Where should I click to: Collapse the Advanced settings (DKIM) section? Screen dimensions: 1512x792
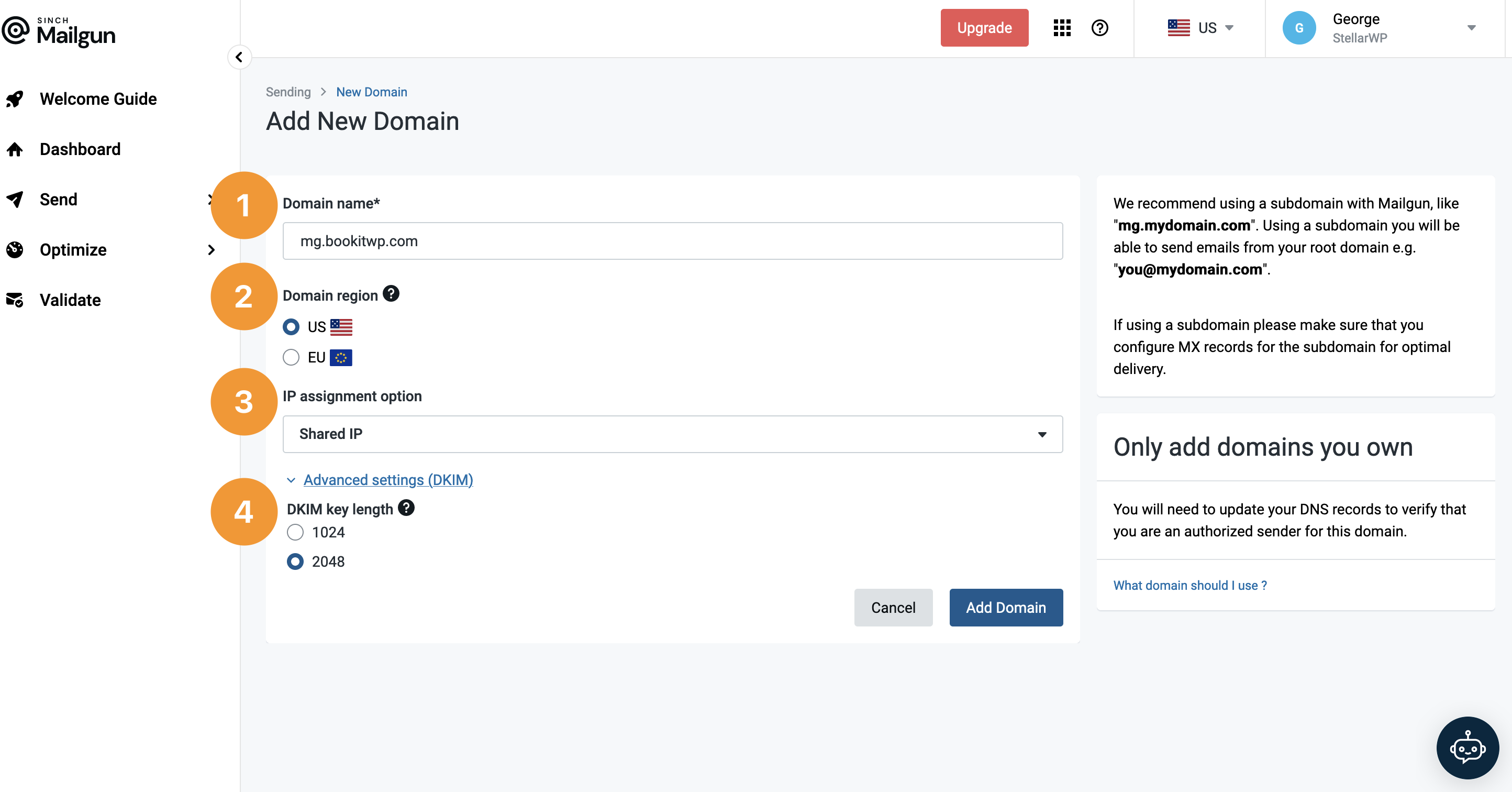387,480
